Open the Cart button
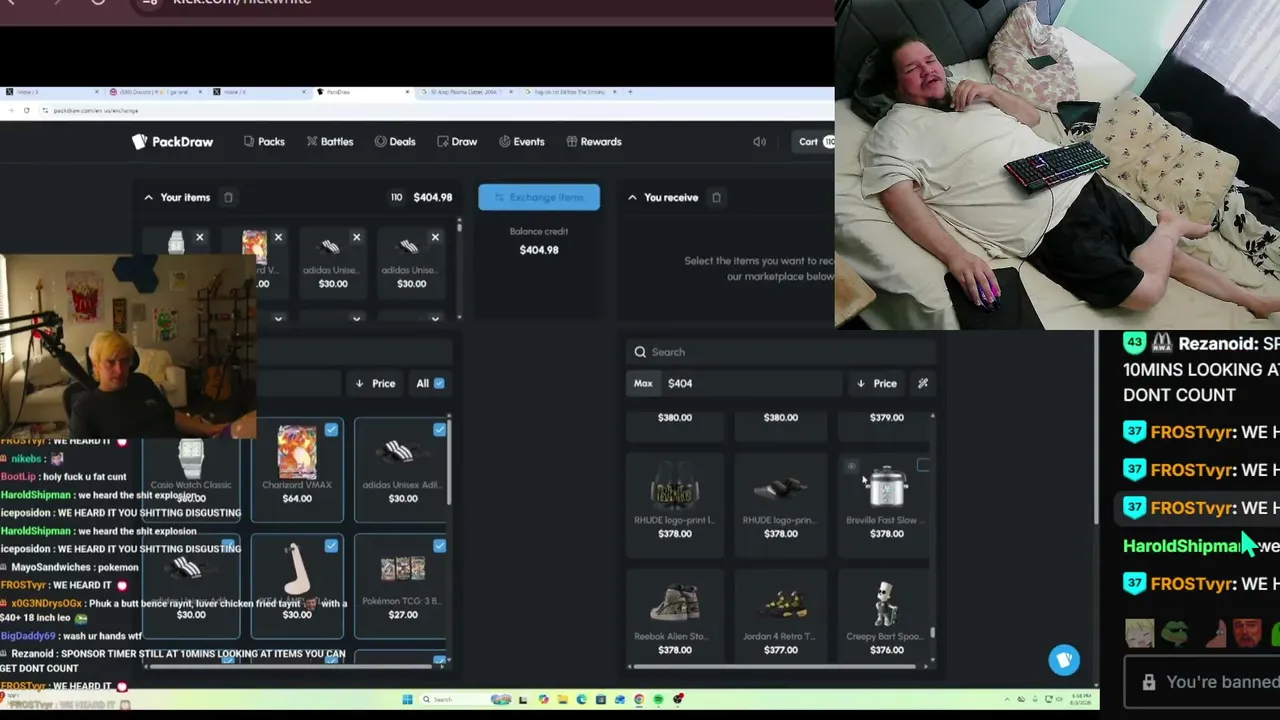This screenshot has height=720, width=1280. point(815,142)
